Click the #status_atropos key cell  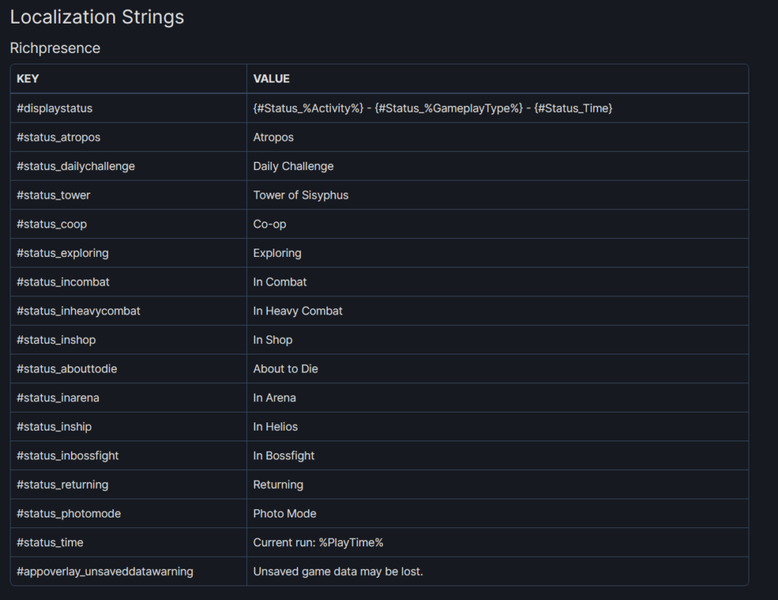tap(58, 137)
